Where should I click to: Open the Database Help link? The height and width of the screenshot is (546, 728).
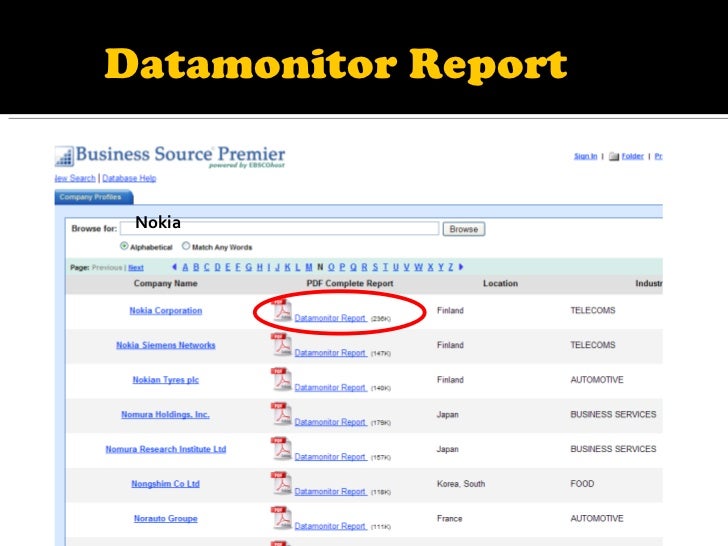(129, 178)
